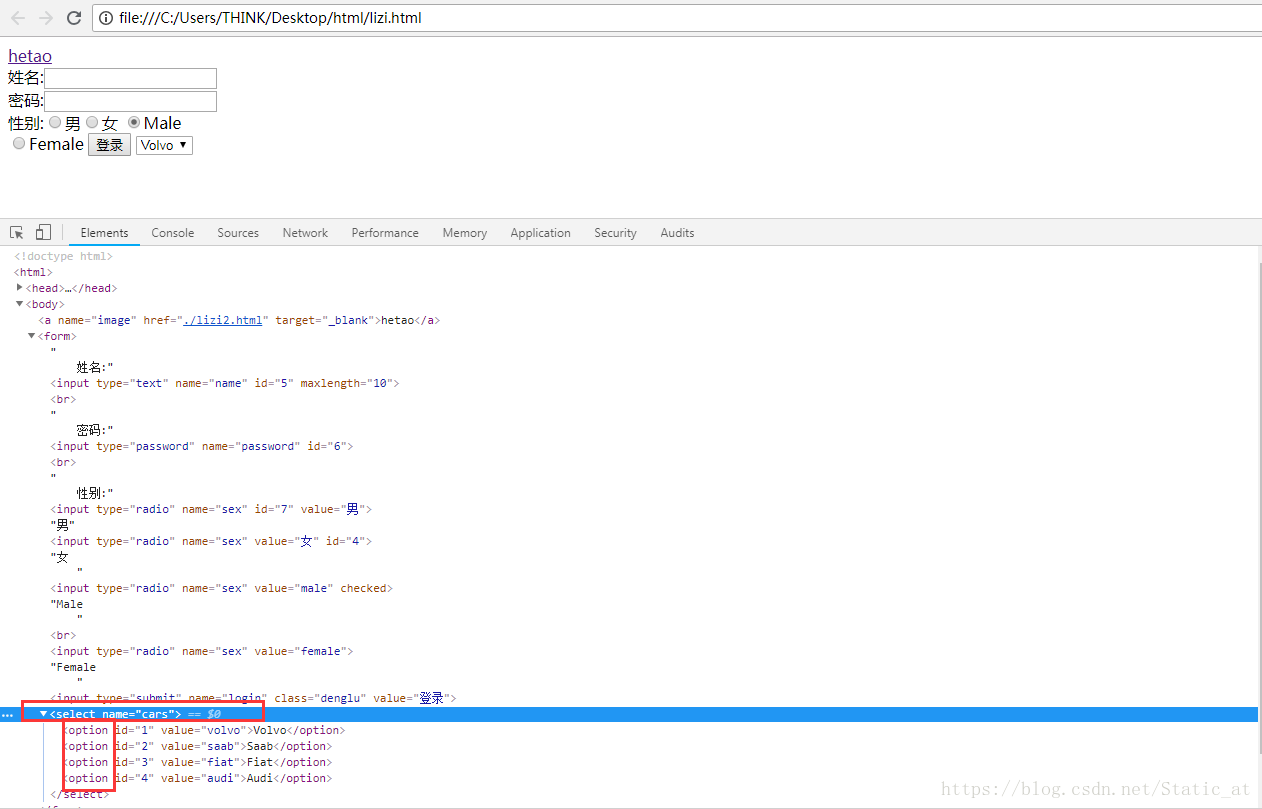Select the 男 gender radio button
The width and height of the screenshot is (1262, 809).
[x=55, y=122]
